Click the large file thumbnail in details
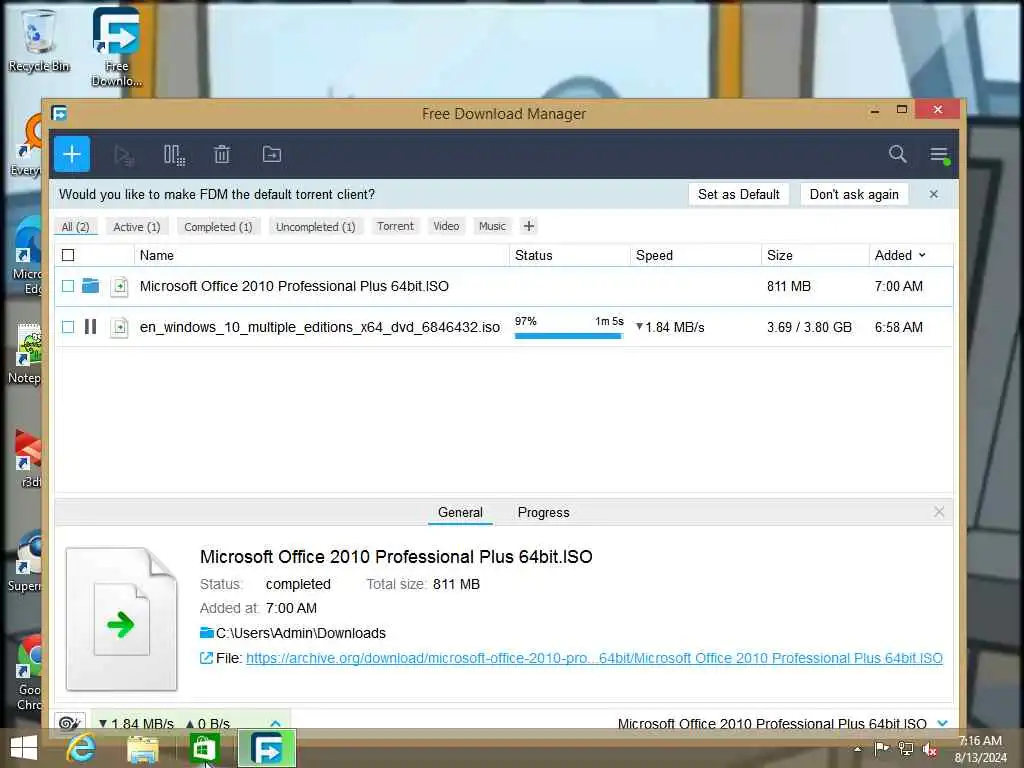 [x=121, y=618]
